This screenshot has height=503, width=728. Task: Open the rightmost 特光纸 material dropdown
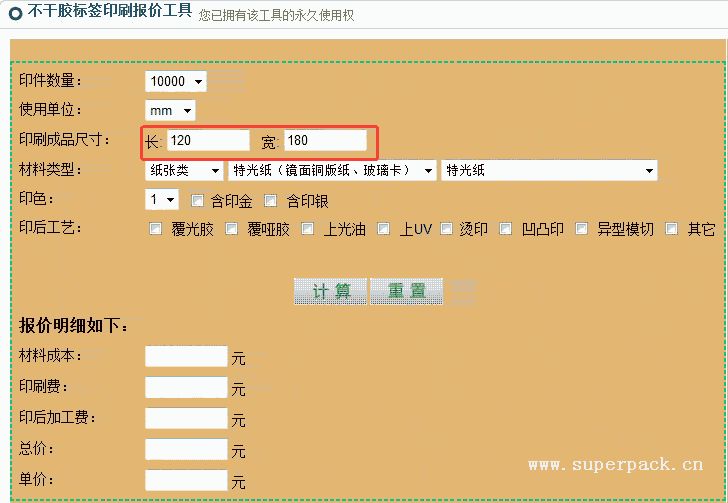click(x=549, y=171)
